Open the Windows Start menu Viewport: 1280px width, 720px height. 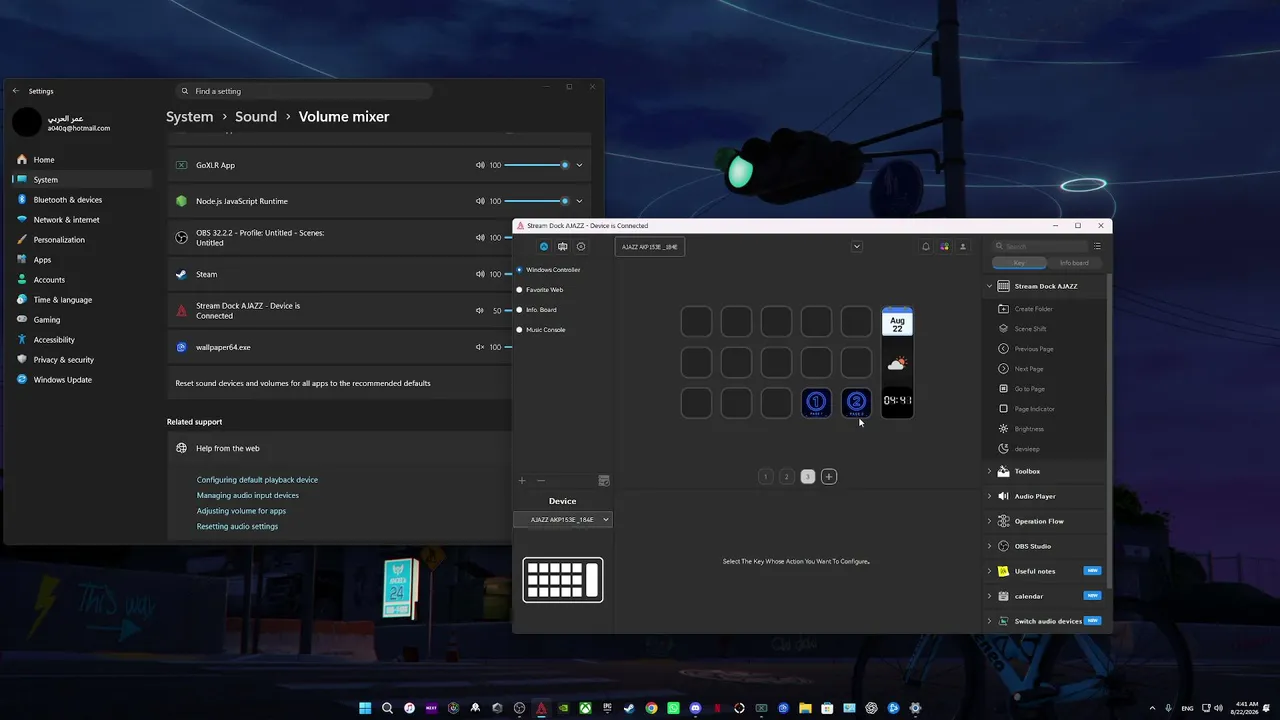[x=365, y=708]
